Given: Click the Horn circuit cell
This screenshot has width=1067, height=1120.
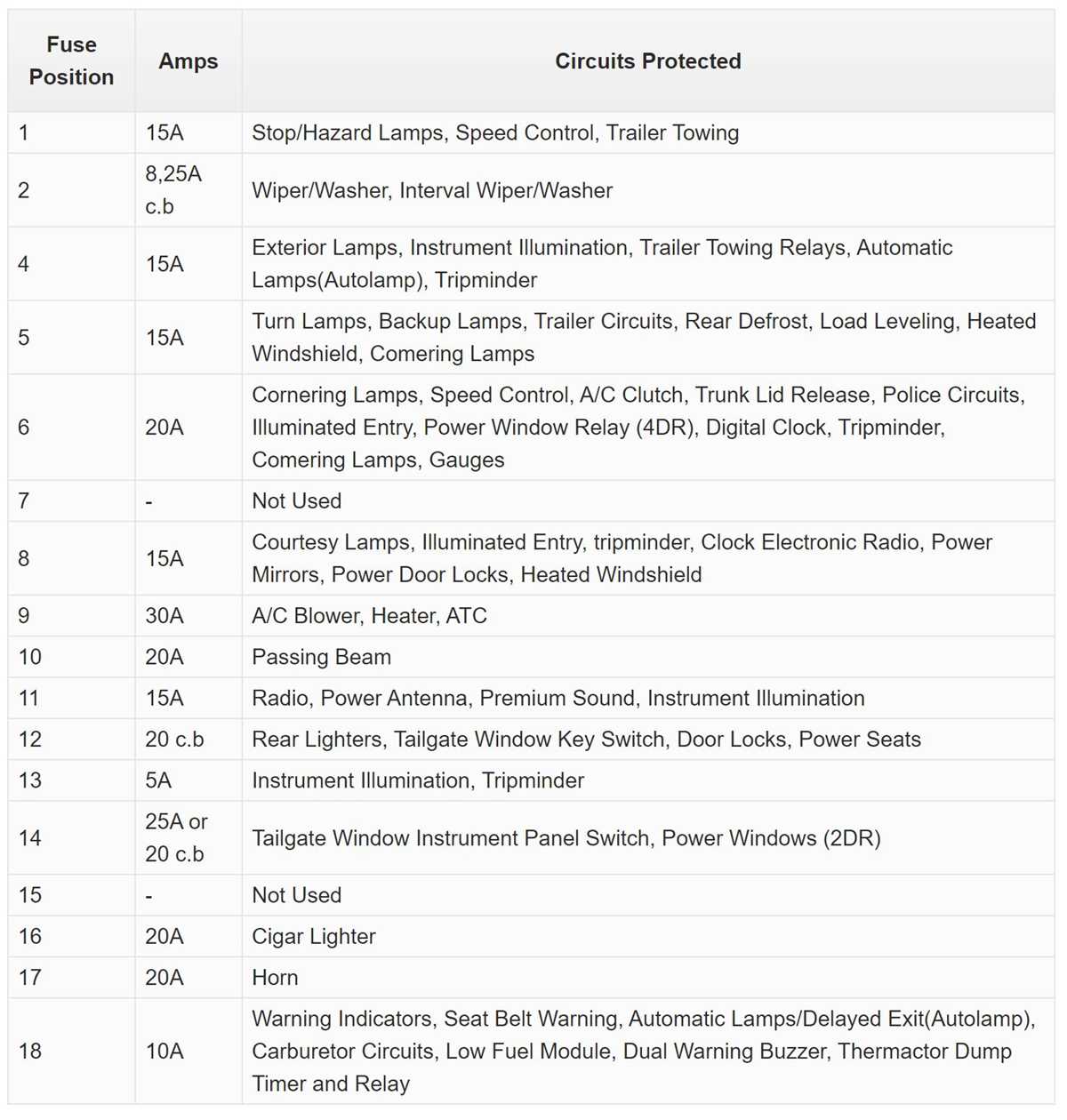Looking at the screenshot, I should click(648, 977).
